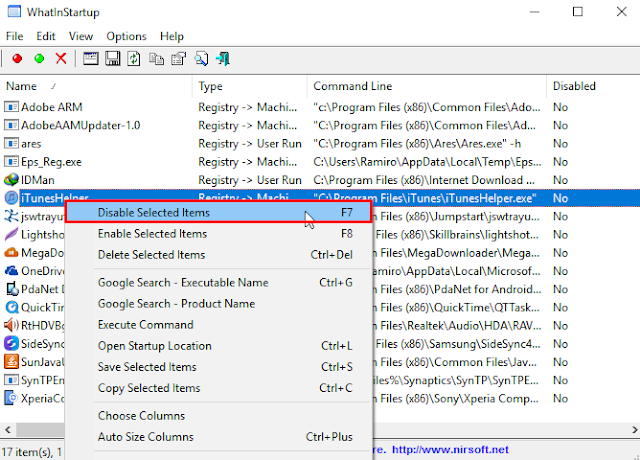Click the Disabled 'No' value for Adobe ARM
640x460 pixels.
point(560,107)
